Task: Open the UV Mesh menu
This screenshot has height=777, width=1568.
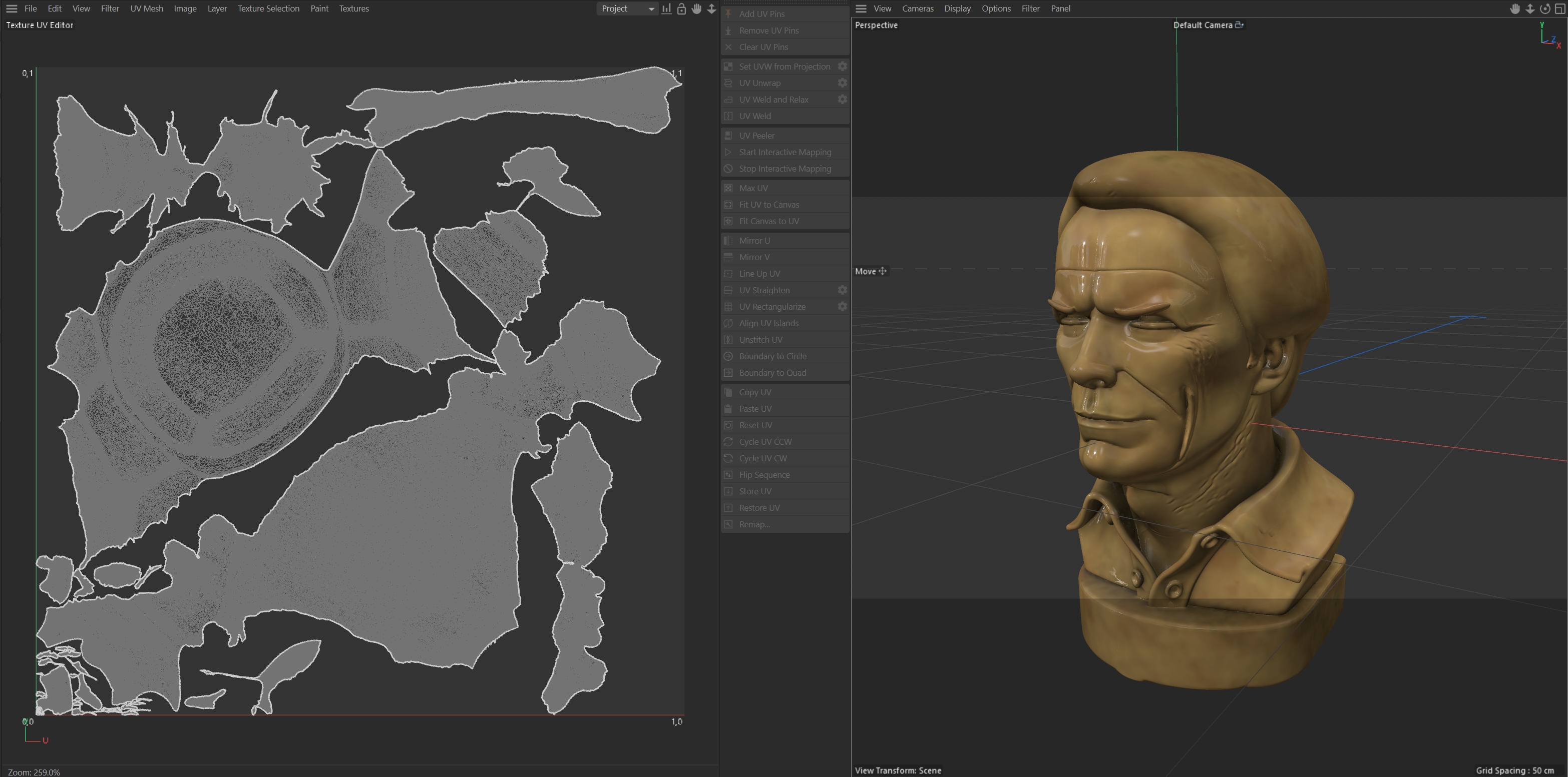Action: [146, 9]
